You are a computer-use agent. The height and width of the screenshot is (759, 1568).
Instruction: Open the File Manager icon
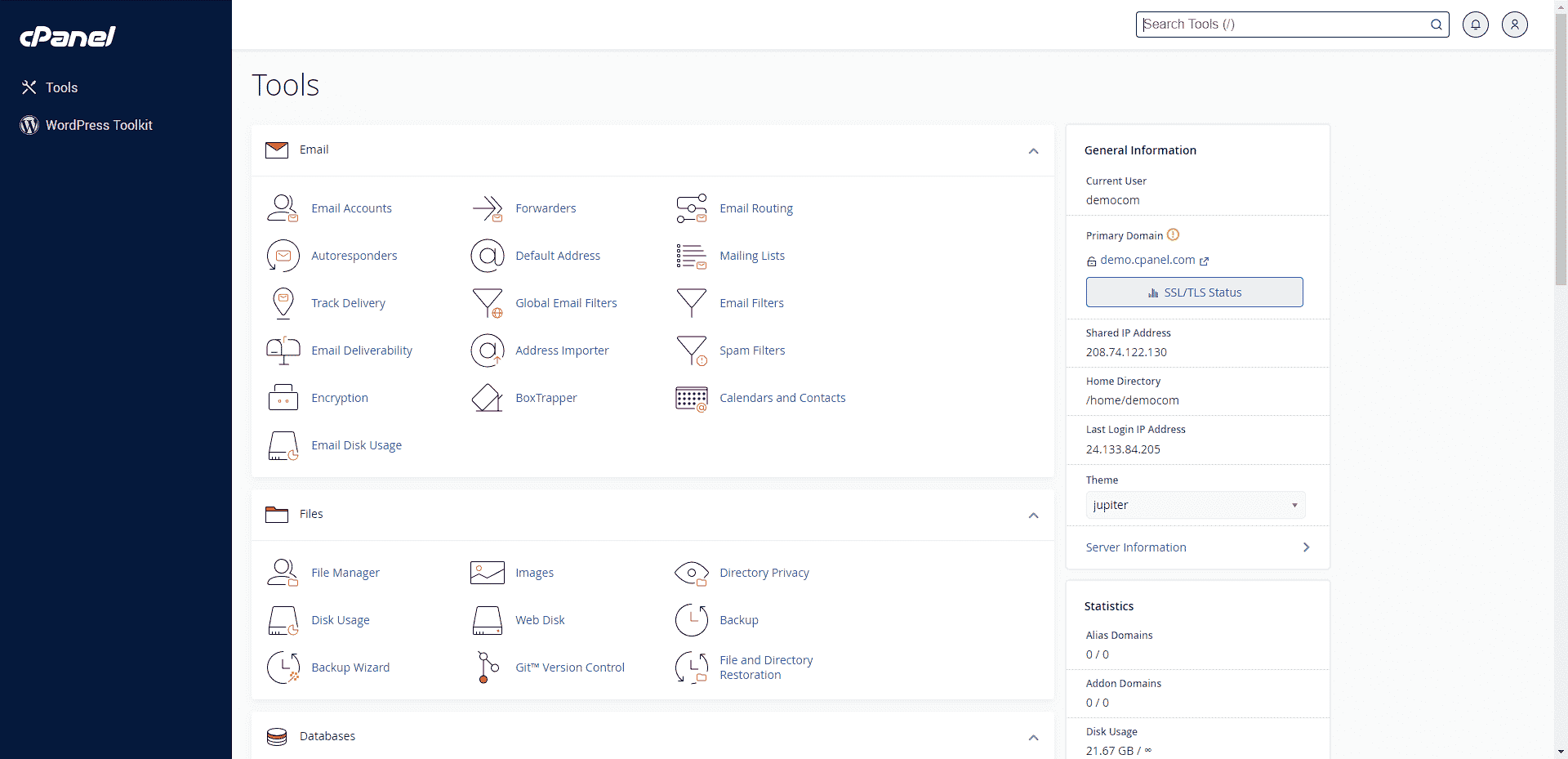[x=283, y=573]
